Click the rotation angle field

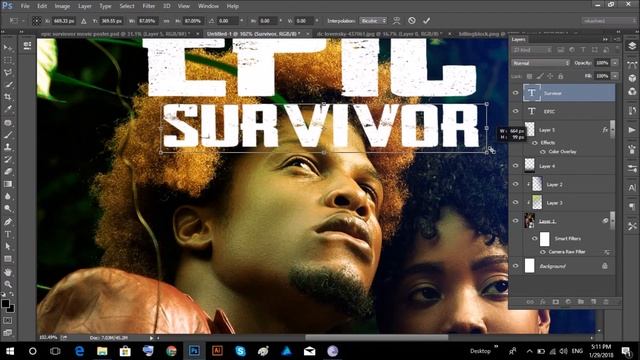coord(227,21)
